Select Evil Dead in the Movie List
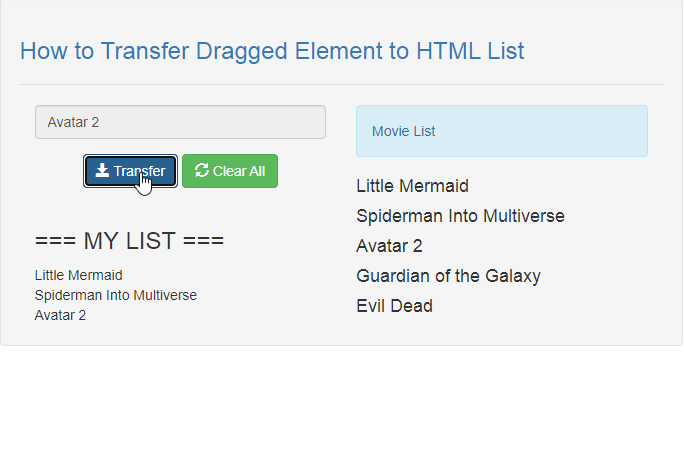The width and height of the screenshot is (684, 458). click(x=394, y=306)
